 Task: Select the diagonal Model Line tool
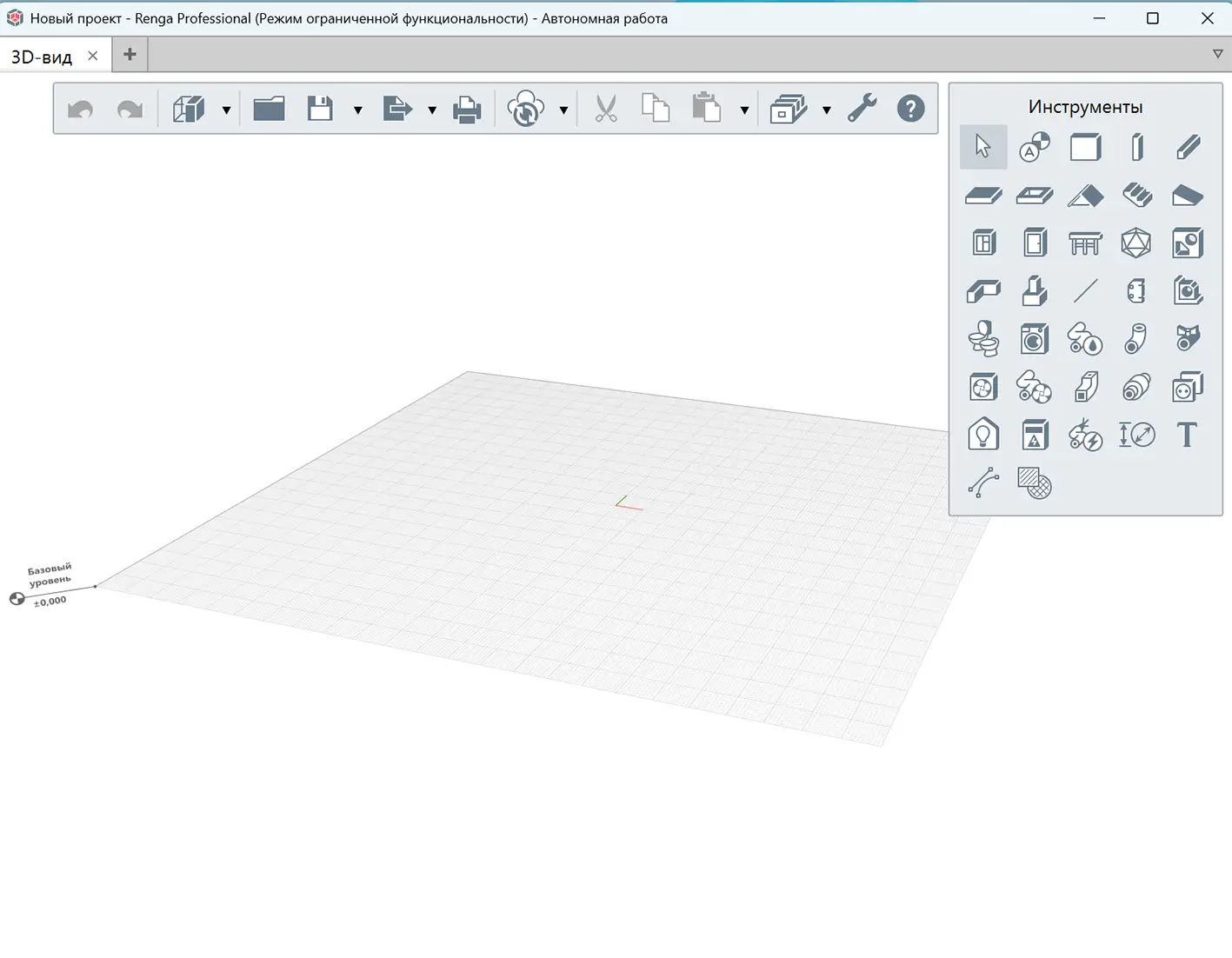click(x=1085, y=291)
